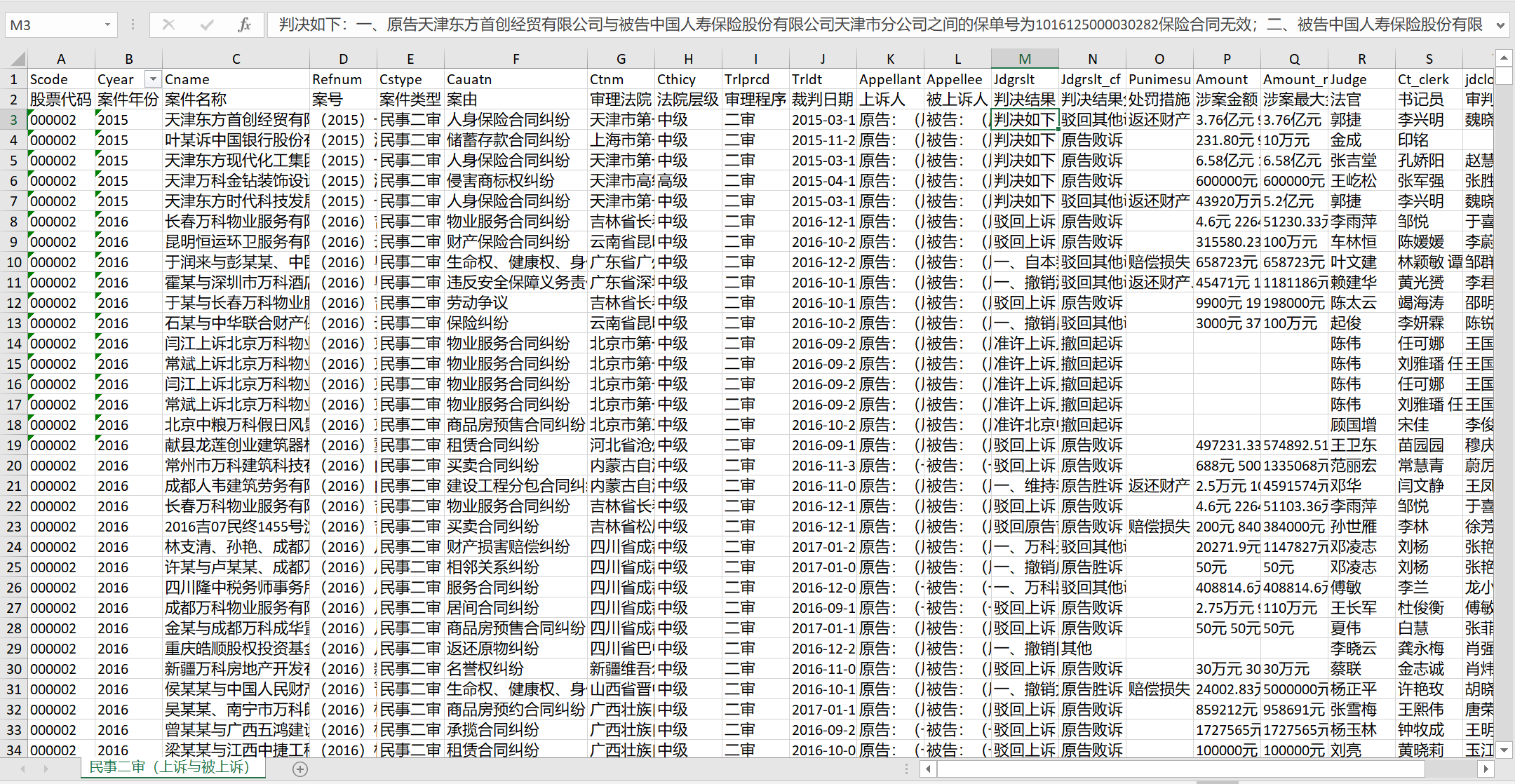Click into the Name Box showing M3

pos(53,25)
